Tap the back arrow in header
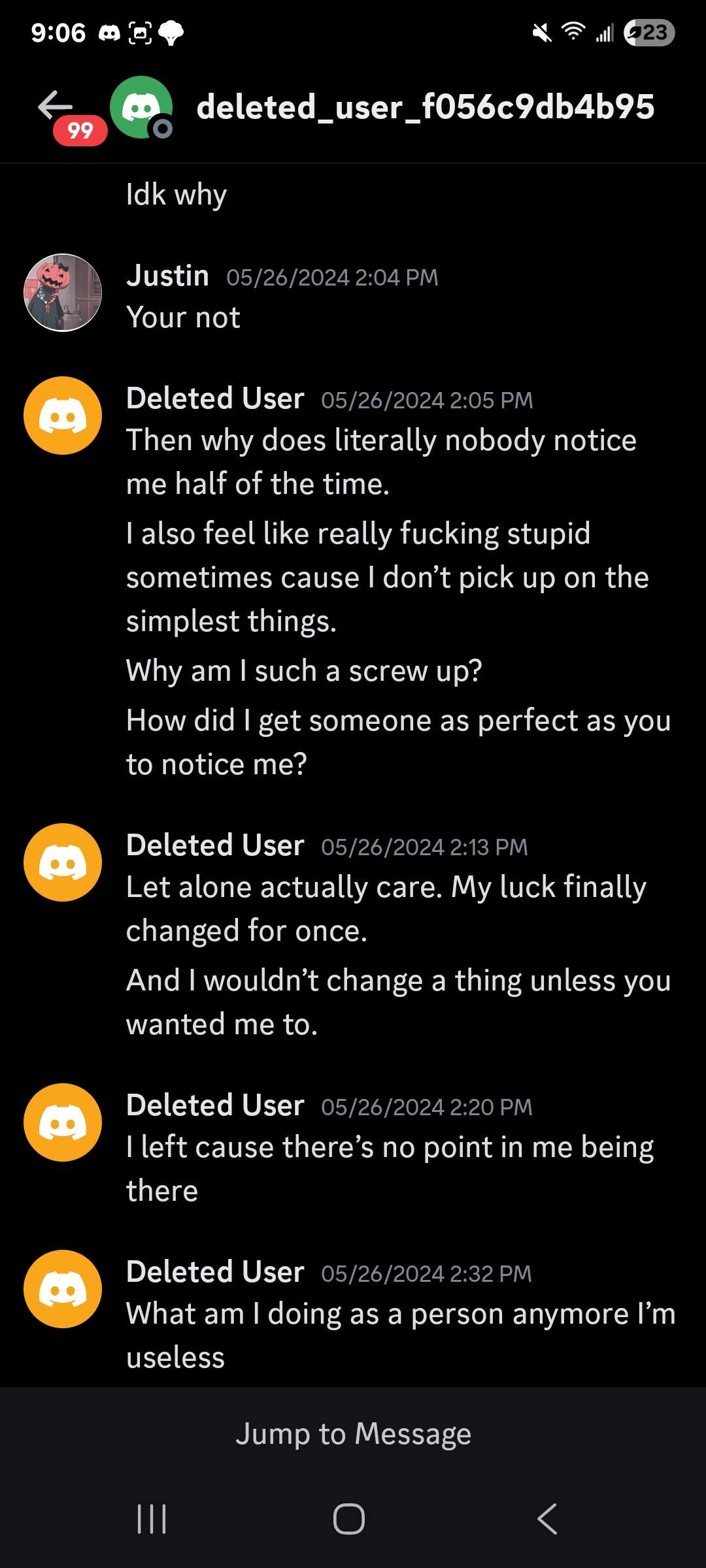 pos(55,106)
